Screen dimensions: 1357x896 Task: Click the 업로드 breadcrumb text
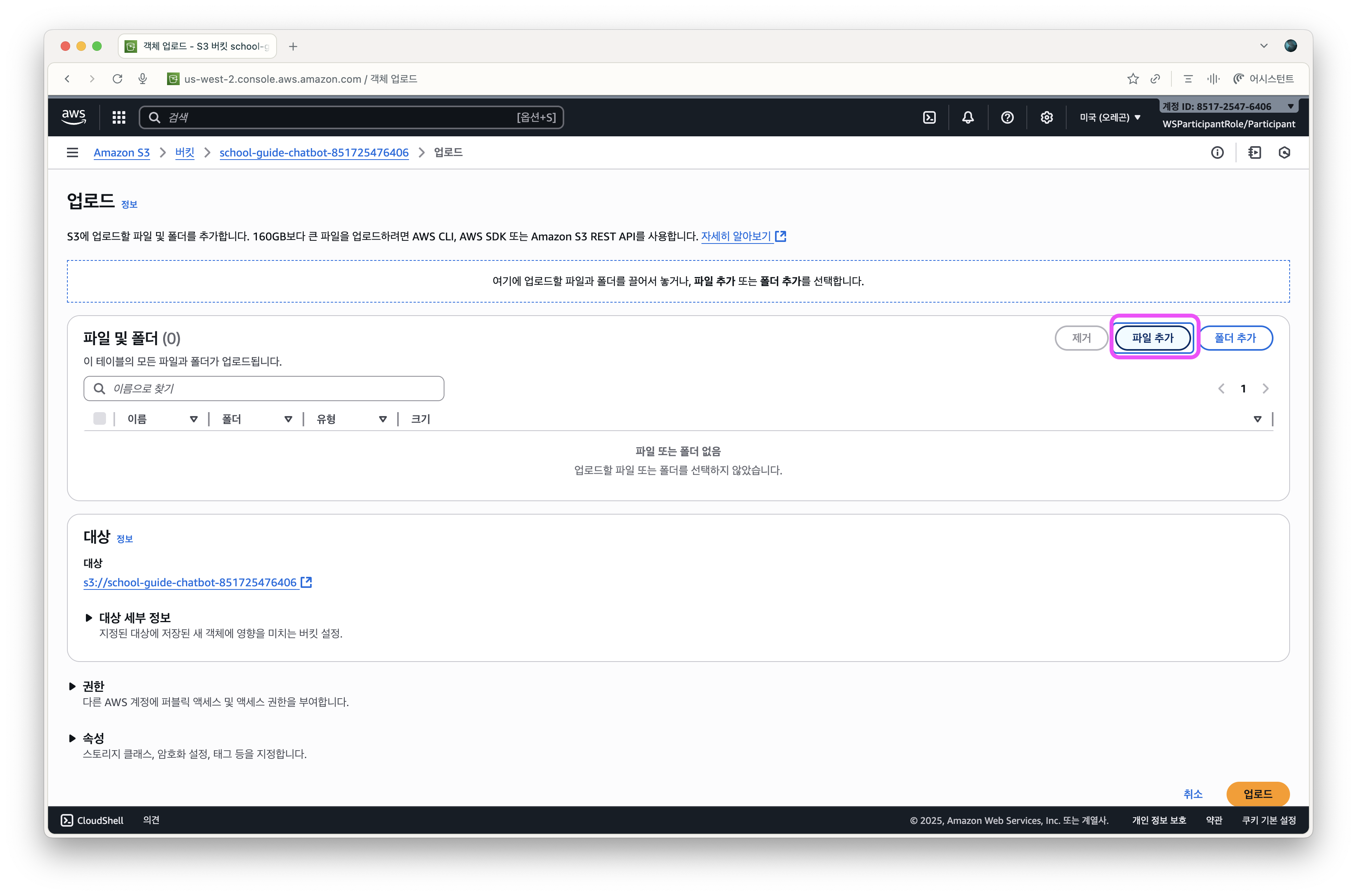click(448, 152)
